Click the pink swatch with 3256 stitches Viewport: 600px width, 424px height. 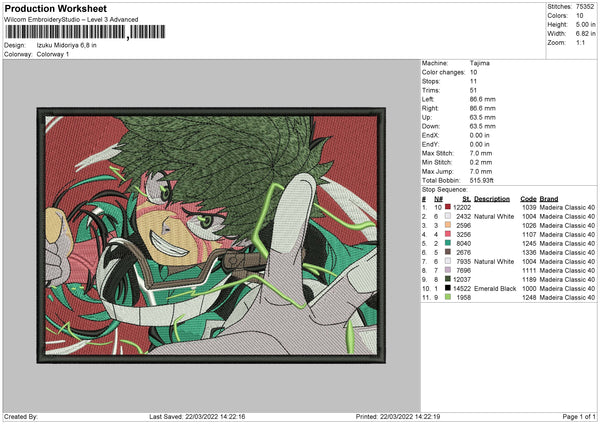[448, 234]
